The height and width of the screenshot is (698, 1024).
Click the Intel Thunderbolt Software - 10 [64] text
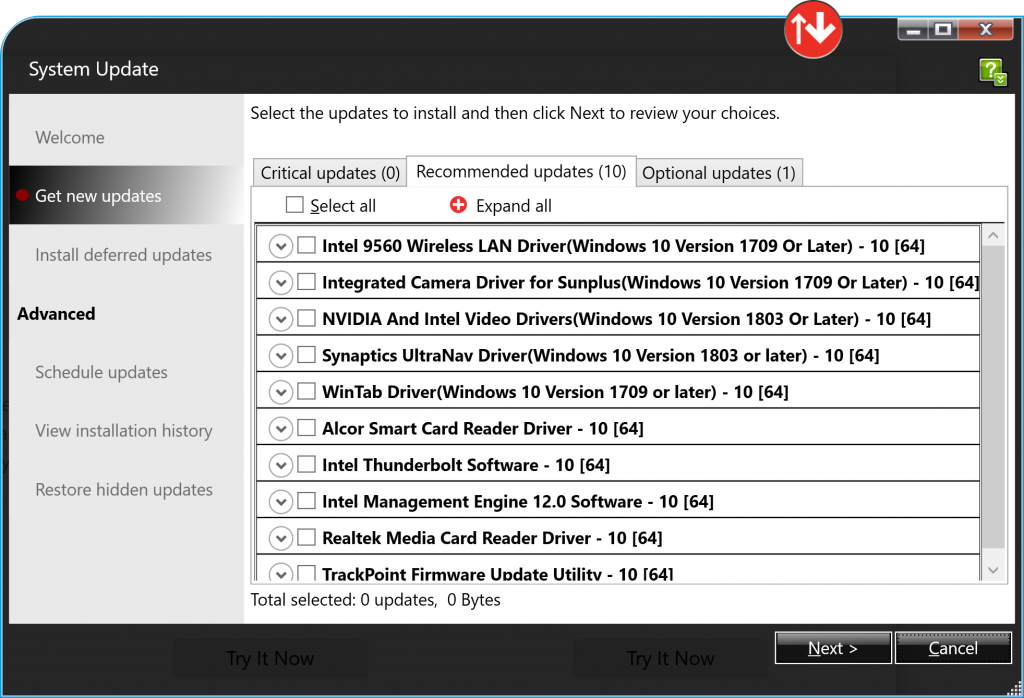click(x=466, y=465)
